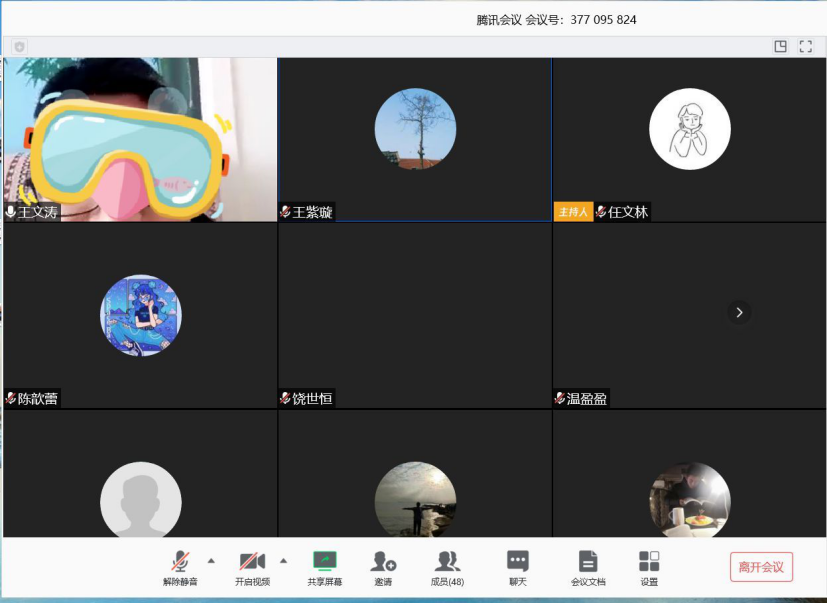The image size is (828, 603).
Task: Open the chat (聊天) panel
Action: 517,563
